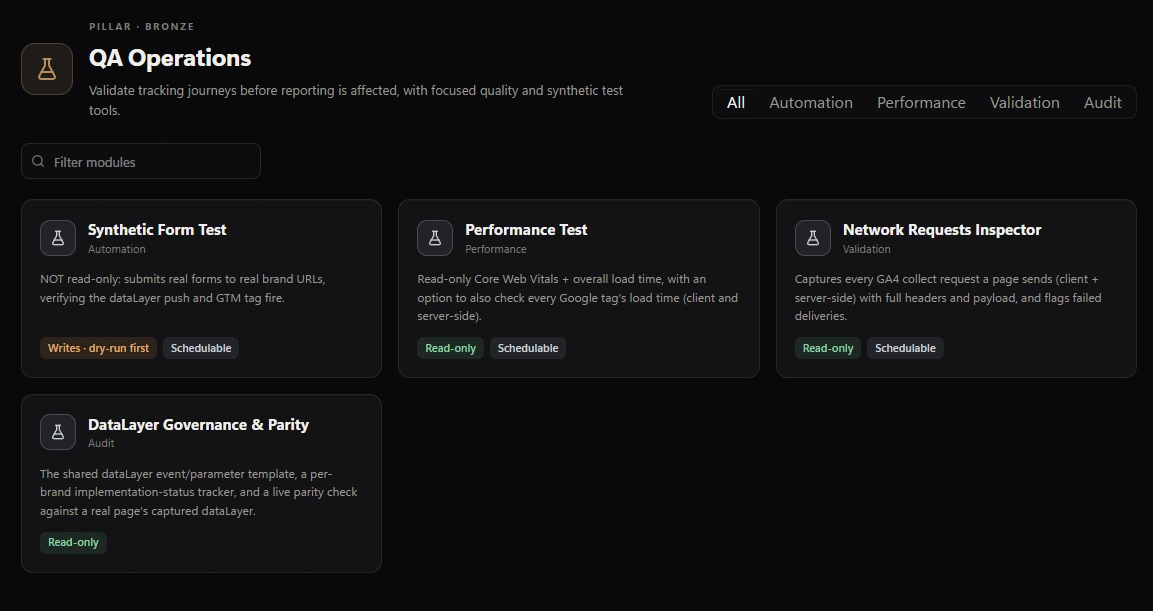Focus the Filter modules input field

141,161
